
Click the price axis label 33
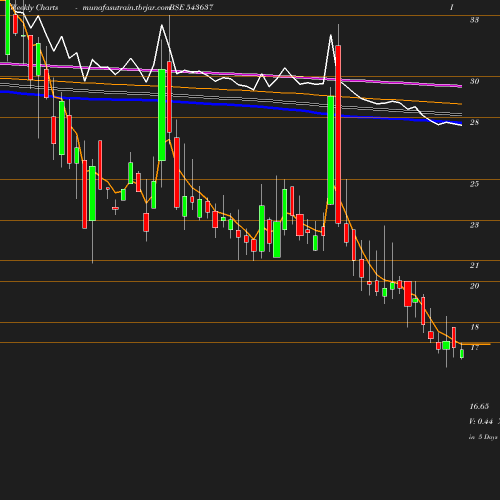point(474,20)
